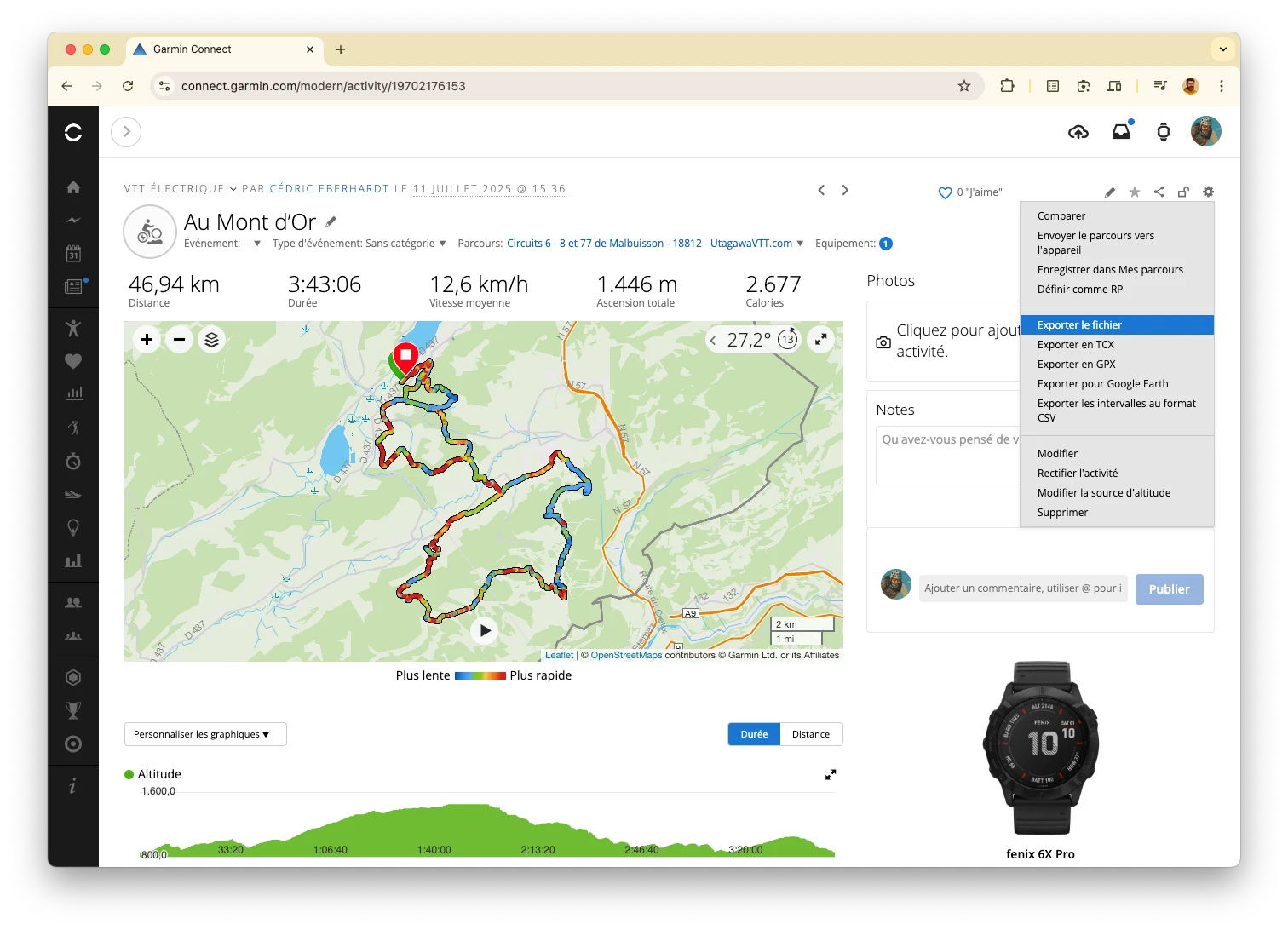This screenshot has height=930, width=1288.
Task: Open the Badges hexagon icon
Action: coord(73,677)
